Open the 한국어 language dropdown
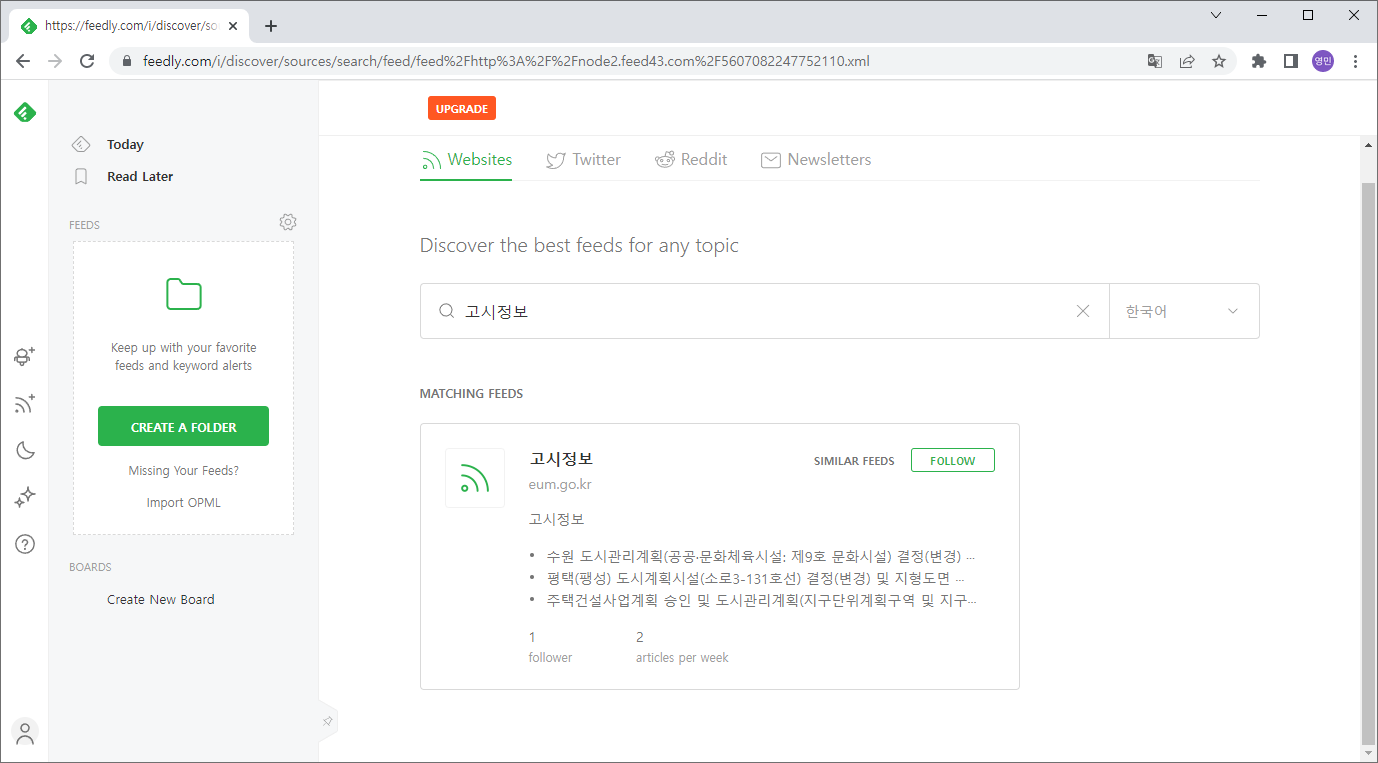 pyautogui.click(x=1184, y=311)
